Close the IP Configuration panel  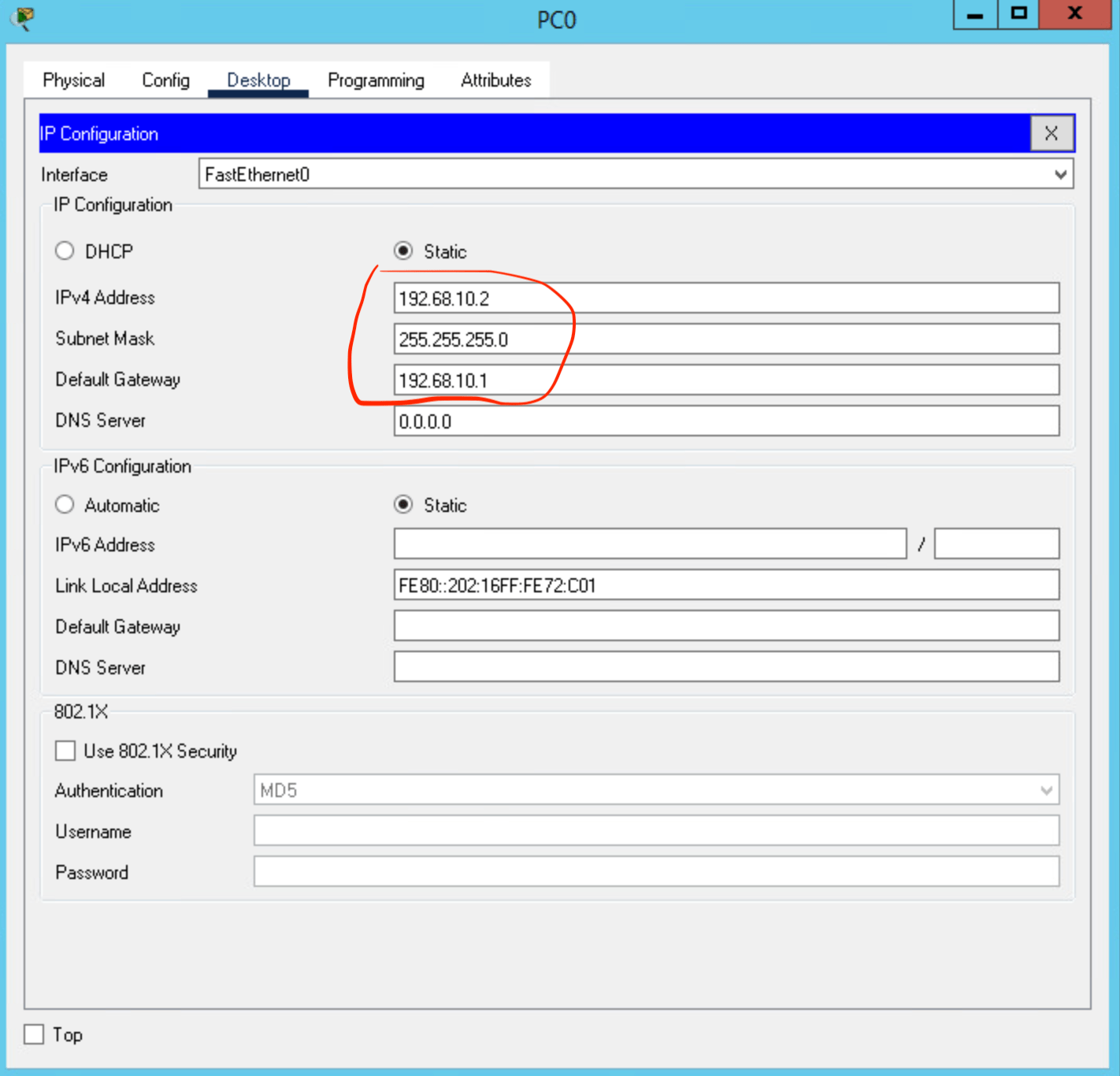1051,133
